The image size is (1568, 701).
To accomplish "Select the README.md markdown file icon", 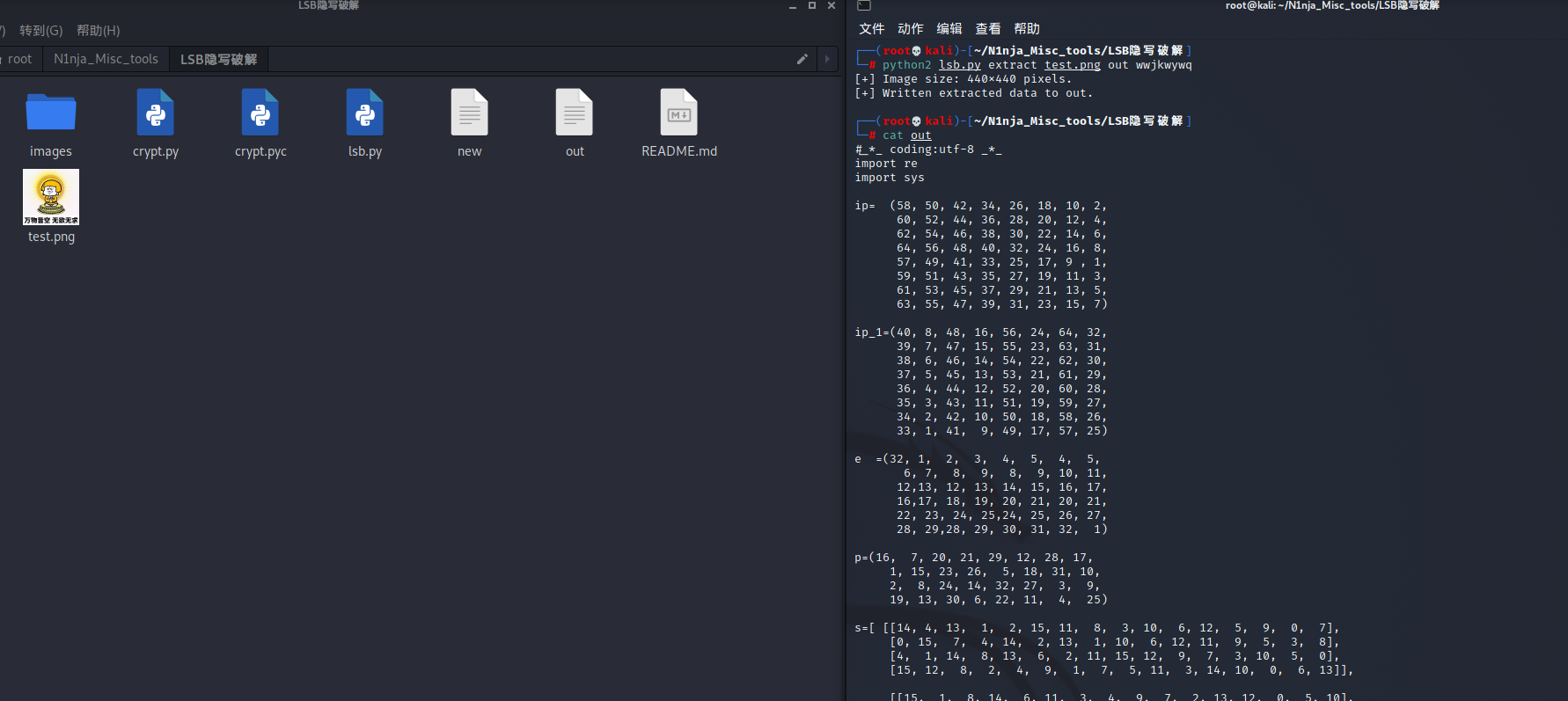I will [x=679, y=113].
